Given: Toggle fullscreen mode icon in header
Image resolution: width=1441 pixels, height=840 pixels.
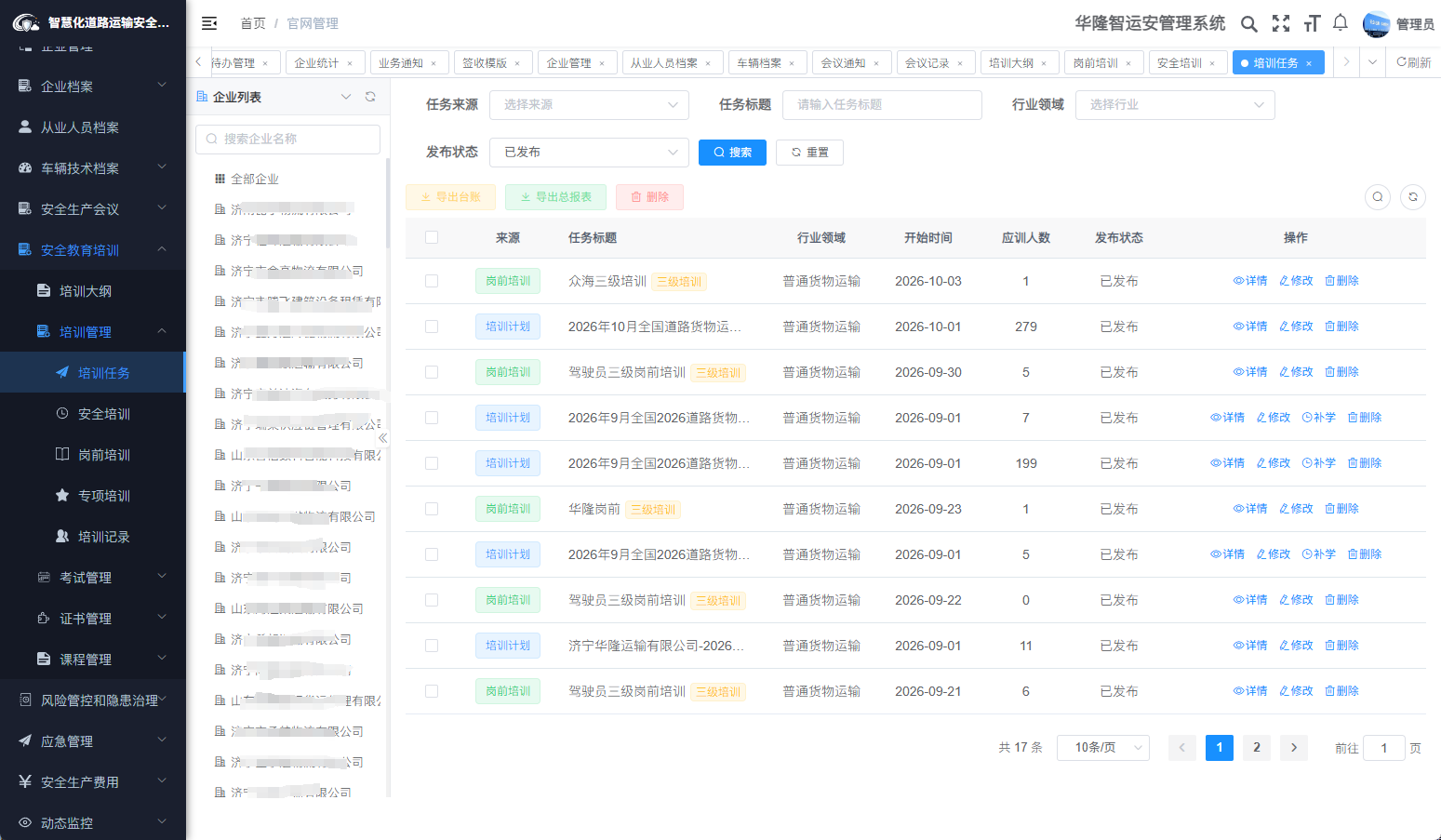Looking at the screenshot, I should (1281, 24).
